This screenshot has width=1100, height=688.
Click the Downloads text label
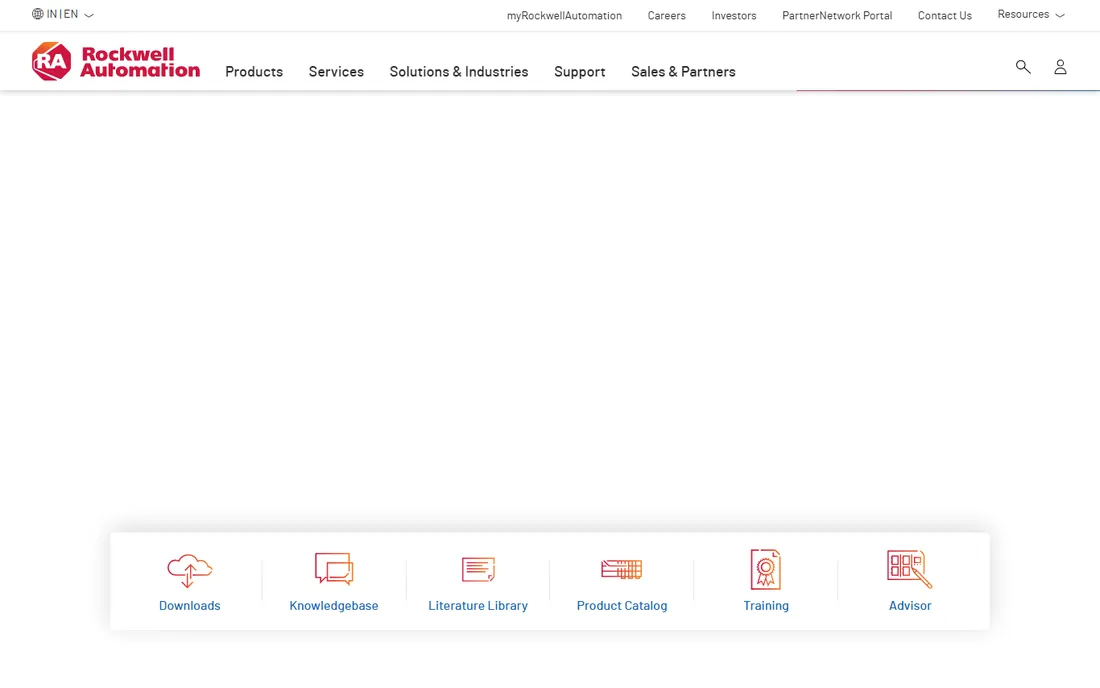[x=189, y=605]
